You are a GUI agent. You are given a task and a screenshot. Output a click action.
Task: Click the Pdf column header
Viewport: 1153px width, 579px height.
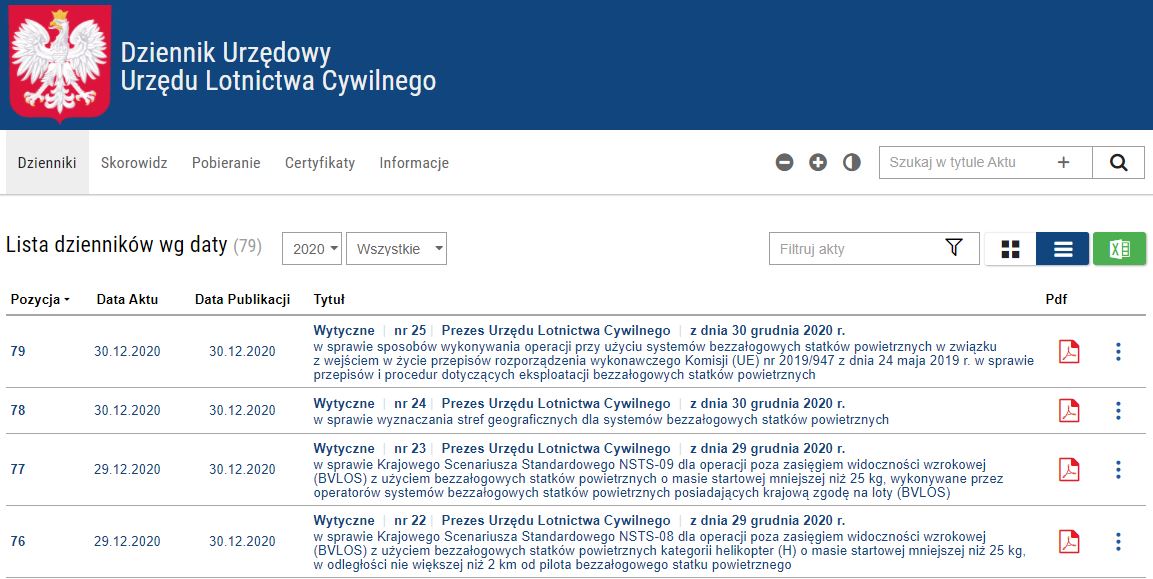(x=1056, y=299)
